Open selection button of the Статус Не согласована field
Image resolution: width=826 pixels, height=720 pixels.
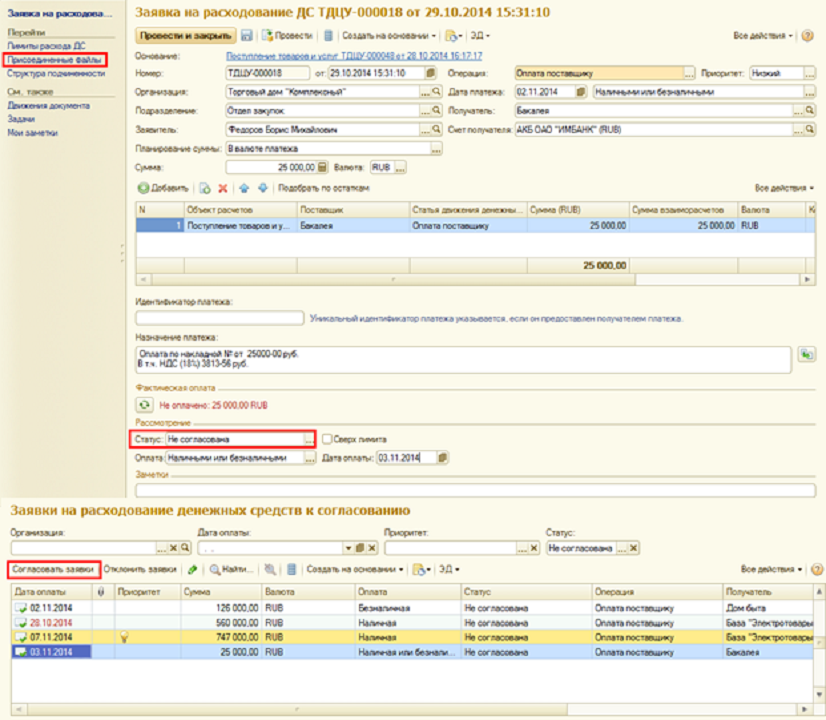(309, 439)
